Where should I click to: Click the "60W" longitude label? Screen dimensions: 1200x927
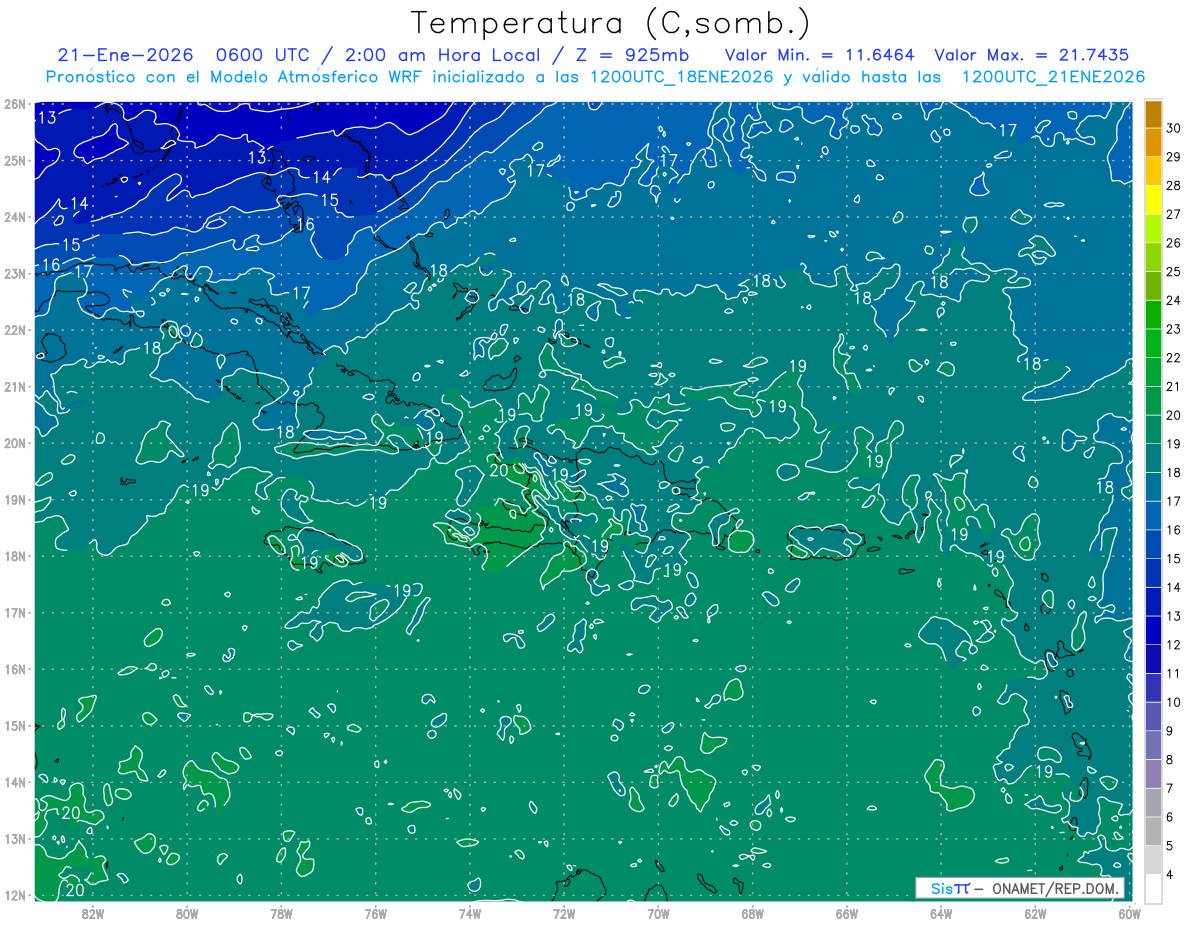coord(1130,914)
